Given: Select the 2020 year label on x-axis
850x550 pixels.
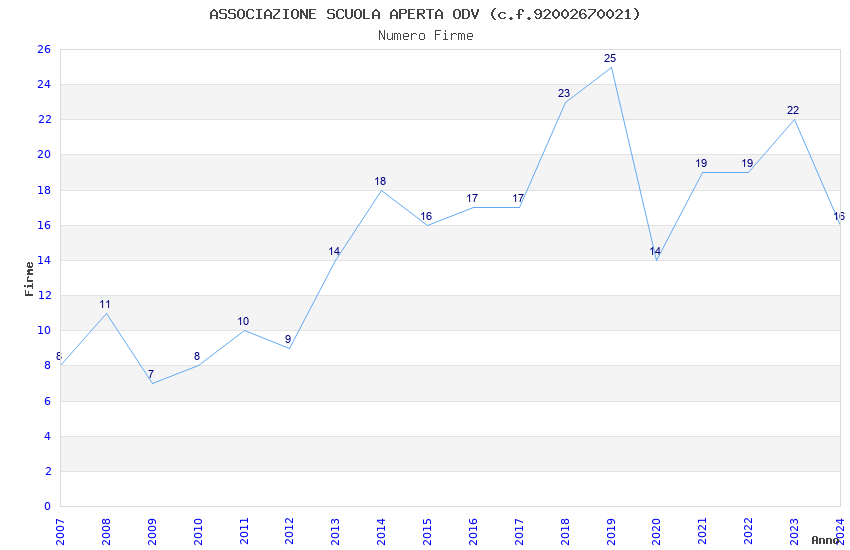Looking at the screenshot, I should click(656, 532).
